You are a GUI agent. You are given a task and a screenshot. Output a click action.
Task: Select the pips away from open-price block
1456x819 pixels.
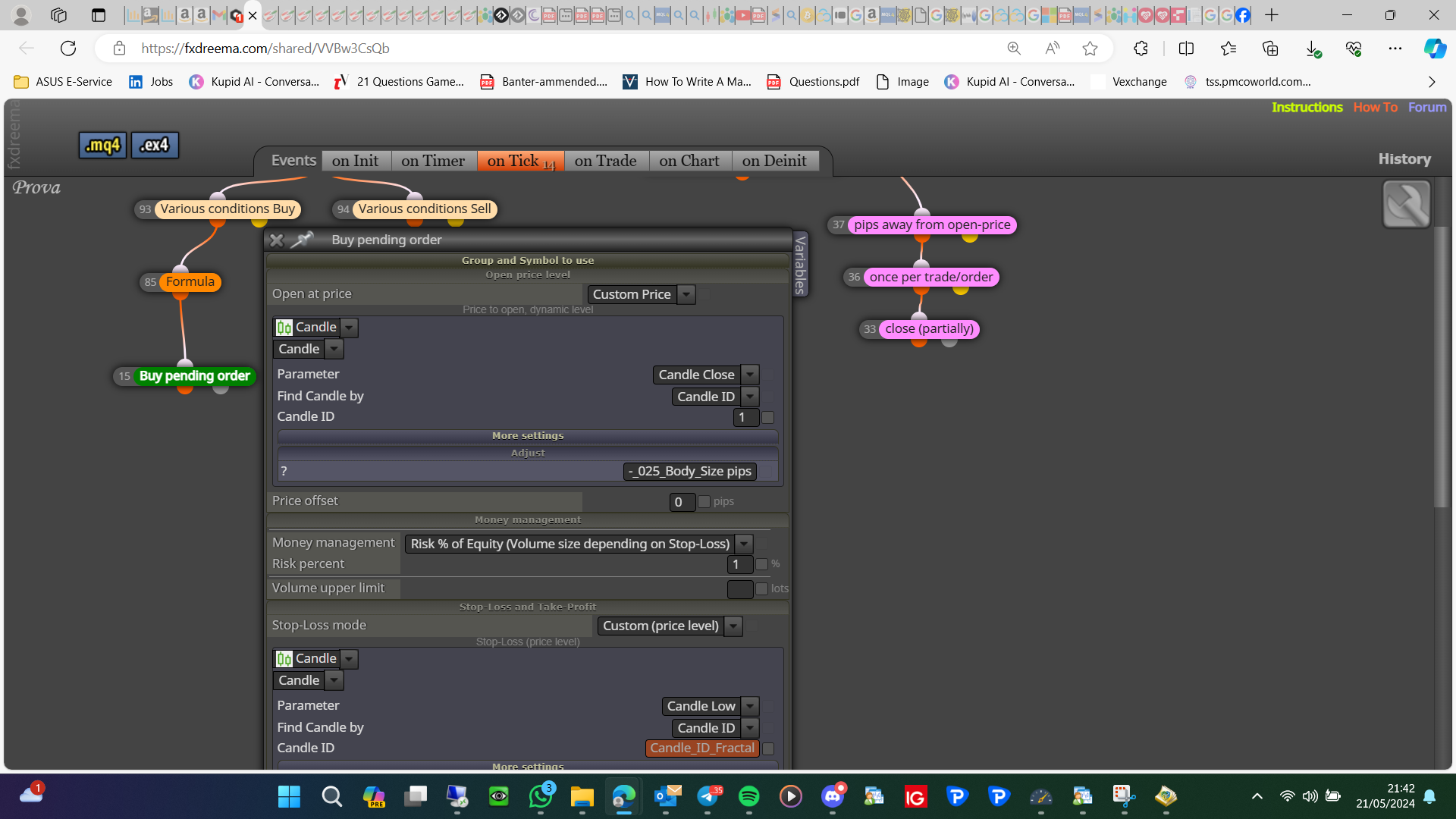point(932,225)
